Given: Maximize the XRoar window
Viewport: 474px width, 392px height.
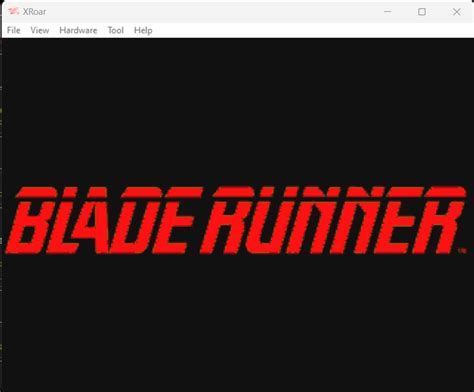Looking at the screenshot, I should point(422,12).
